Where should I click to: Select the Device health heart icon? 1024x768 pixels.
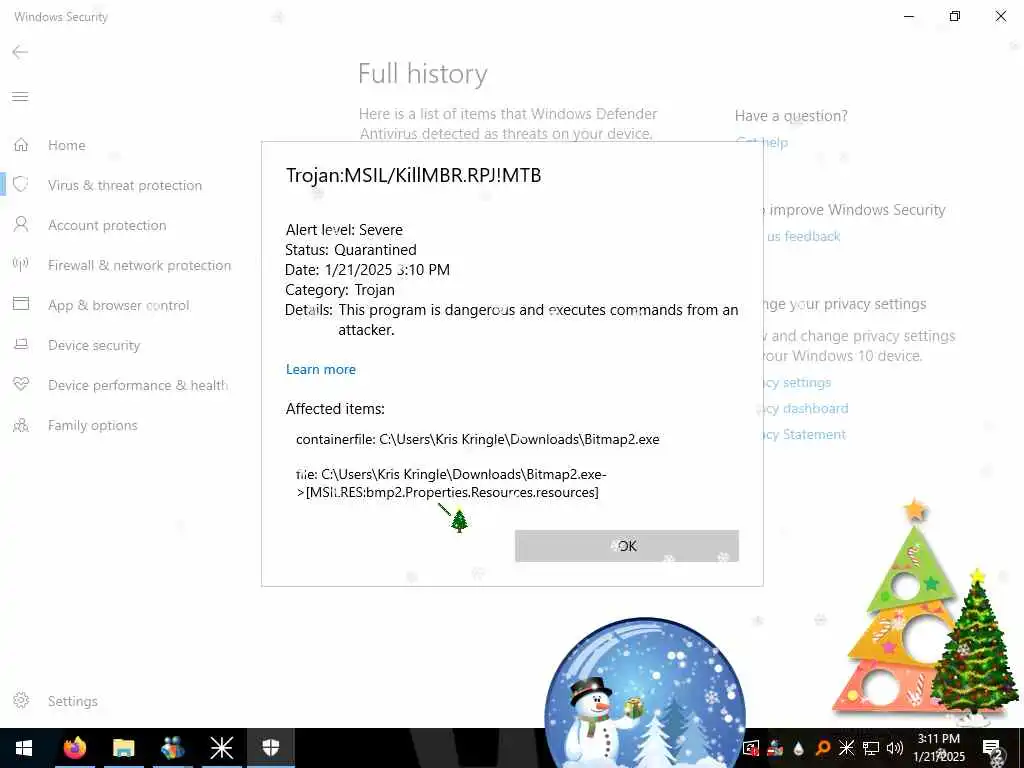21,384
